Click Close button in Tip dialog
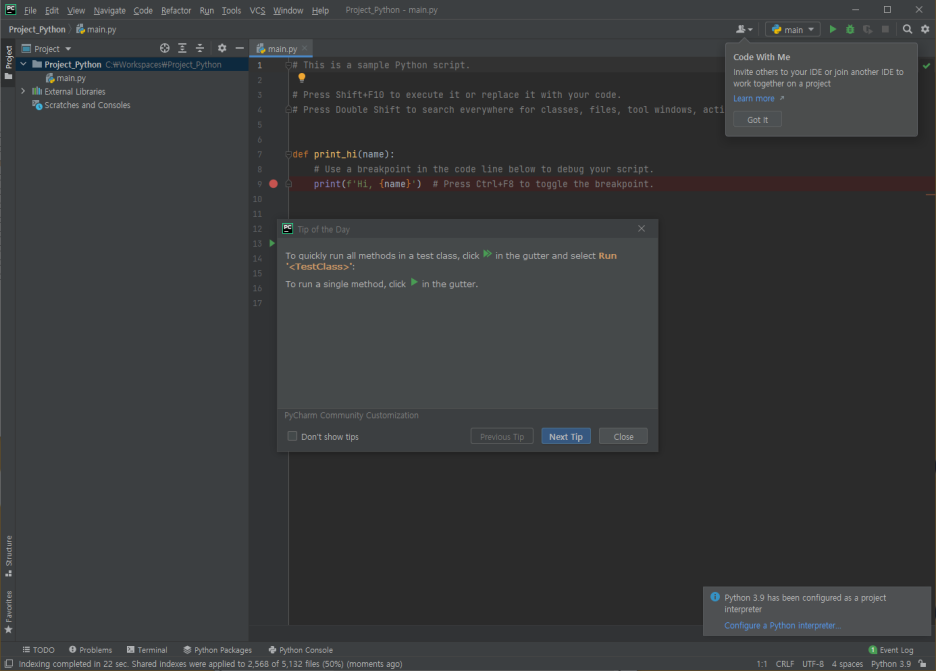Image resolution: width=936 pixels, height=671 pixels. 623,436
